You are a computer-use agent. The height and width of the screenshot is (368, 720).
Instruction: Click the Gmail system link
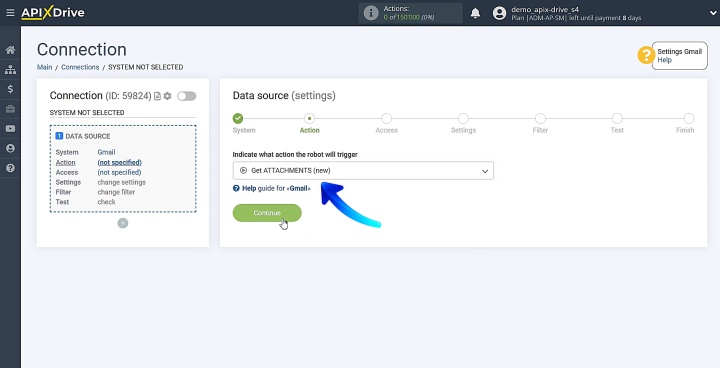point(106,152)
